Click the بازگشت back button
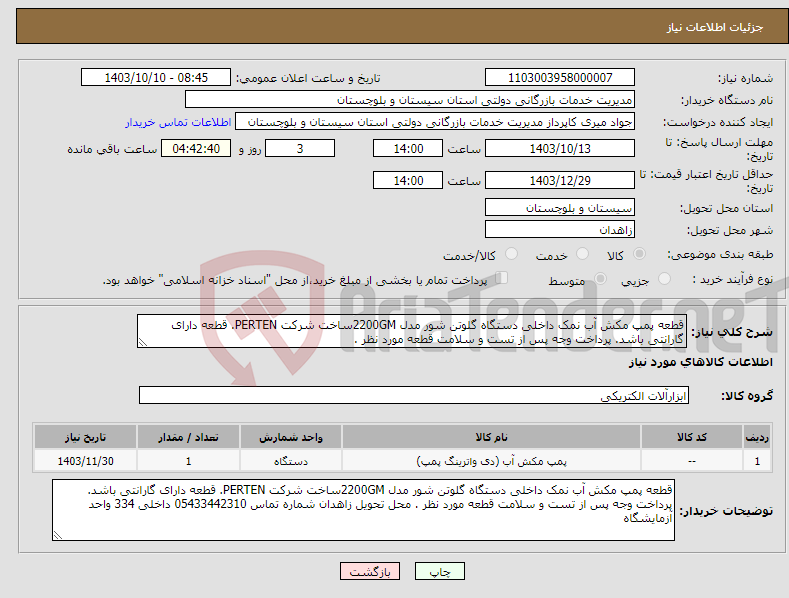Image resolution: width=789 pixels, height=598 pixels. (x=370, y=571)
